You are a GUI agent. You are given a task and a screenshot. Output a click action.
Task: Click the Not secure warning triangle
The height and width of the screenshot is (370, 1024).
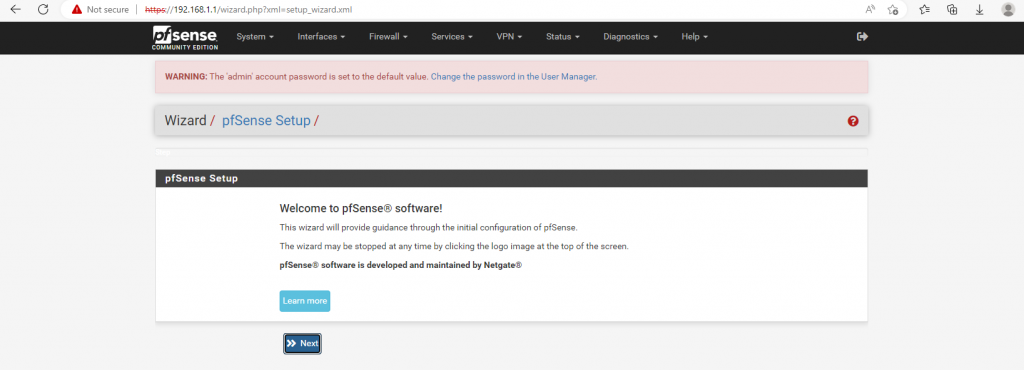[x=77, y=9]
